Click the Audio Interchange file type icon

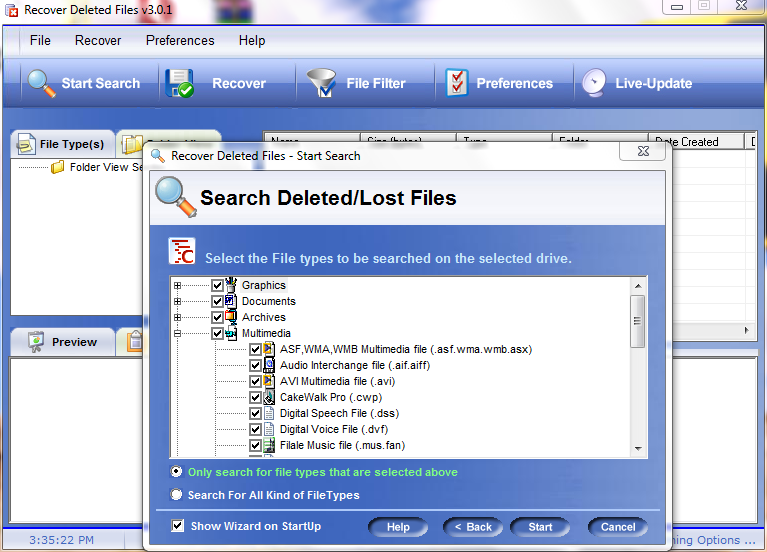coord(269,365)
